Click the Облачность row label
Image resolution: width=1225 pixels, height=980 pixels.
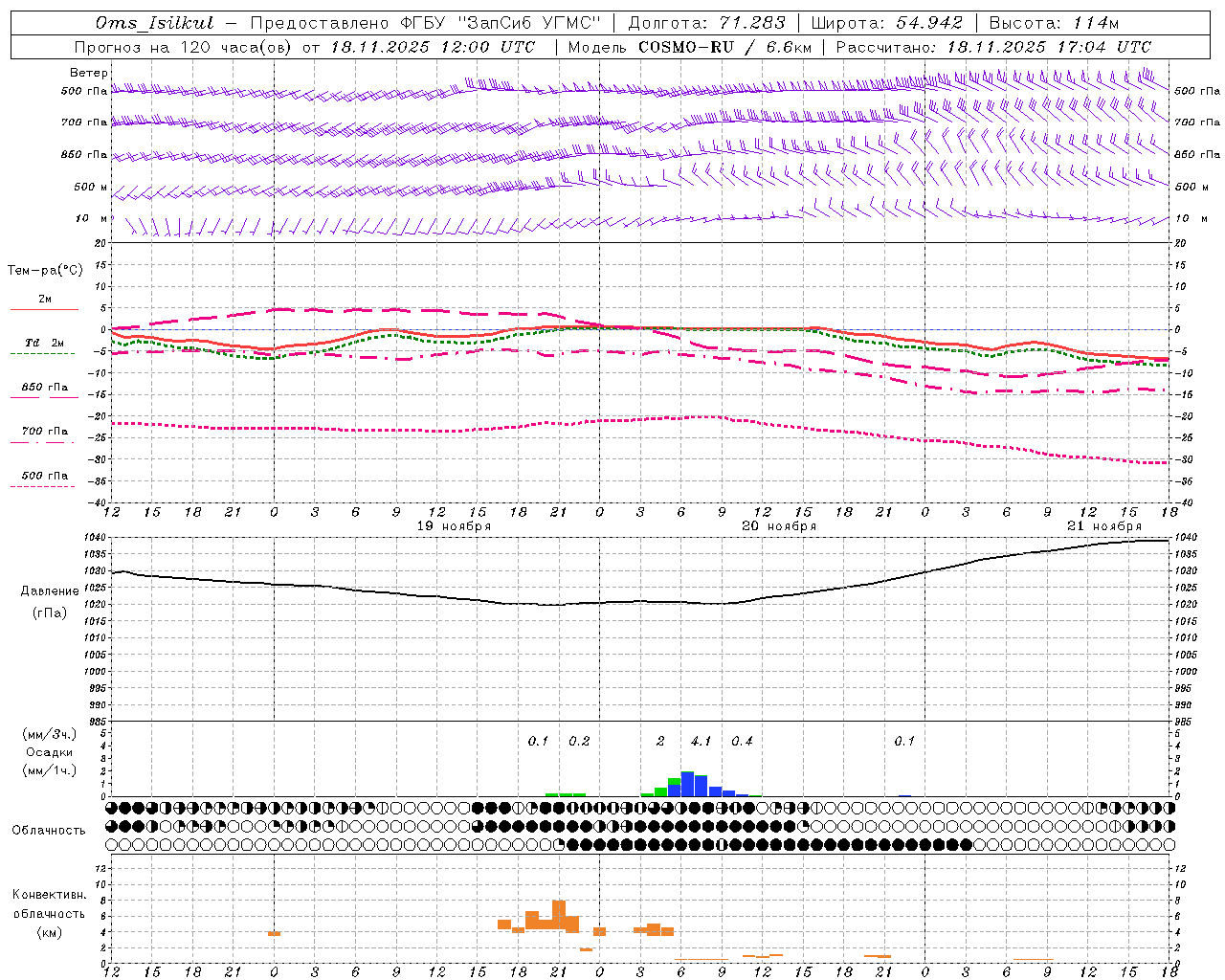point(49,831)
